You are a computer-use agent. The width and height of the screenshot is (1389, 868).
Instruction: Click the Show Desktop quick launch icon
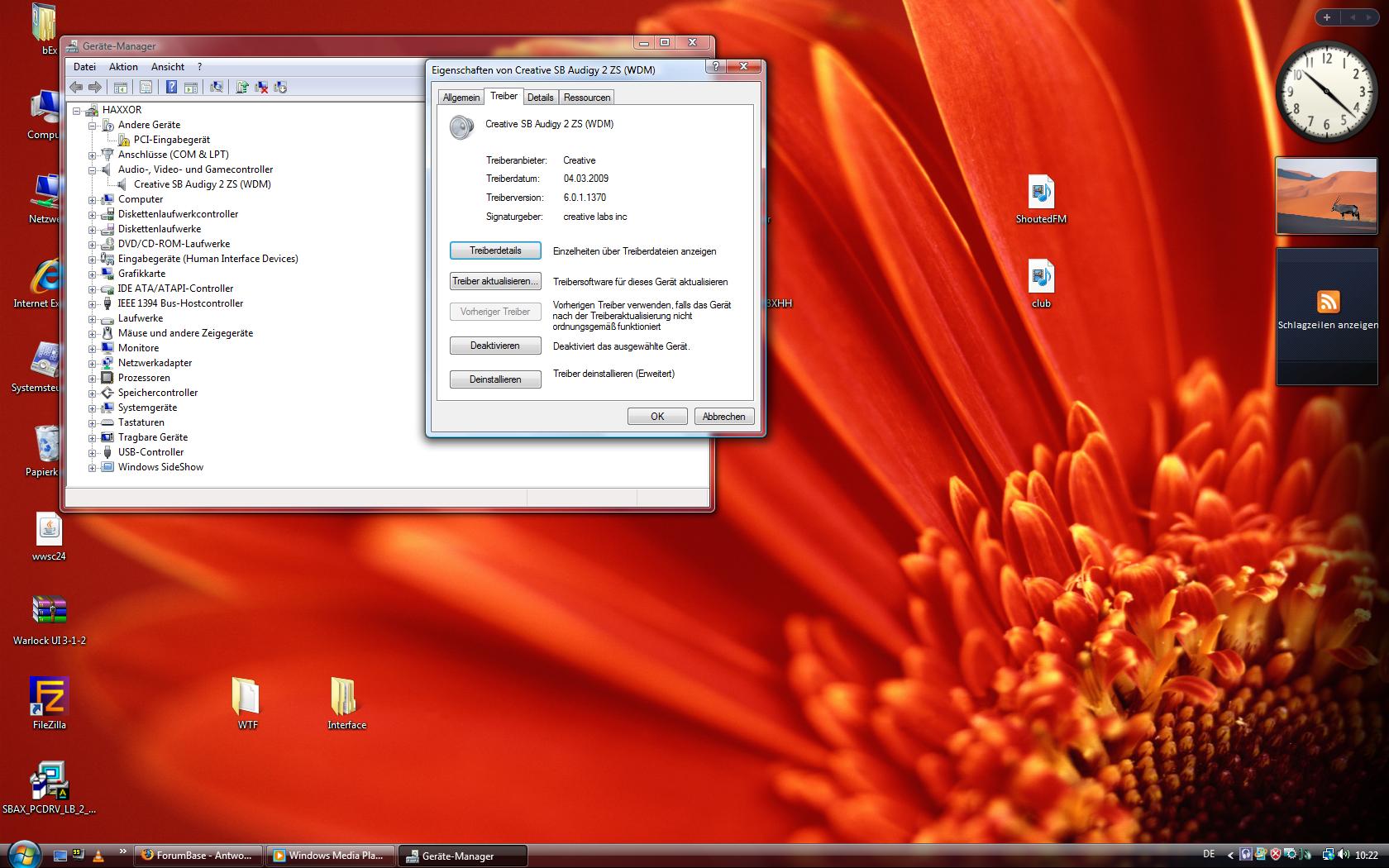(x=60, y=856)
